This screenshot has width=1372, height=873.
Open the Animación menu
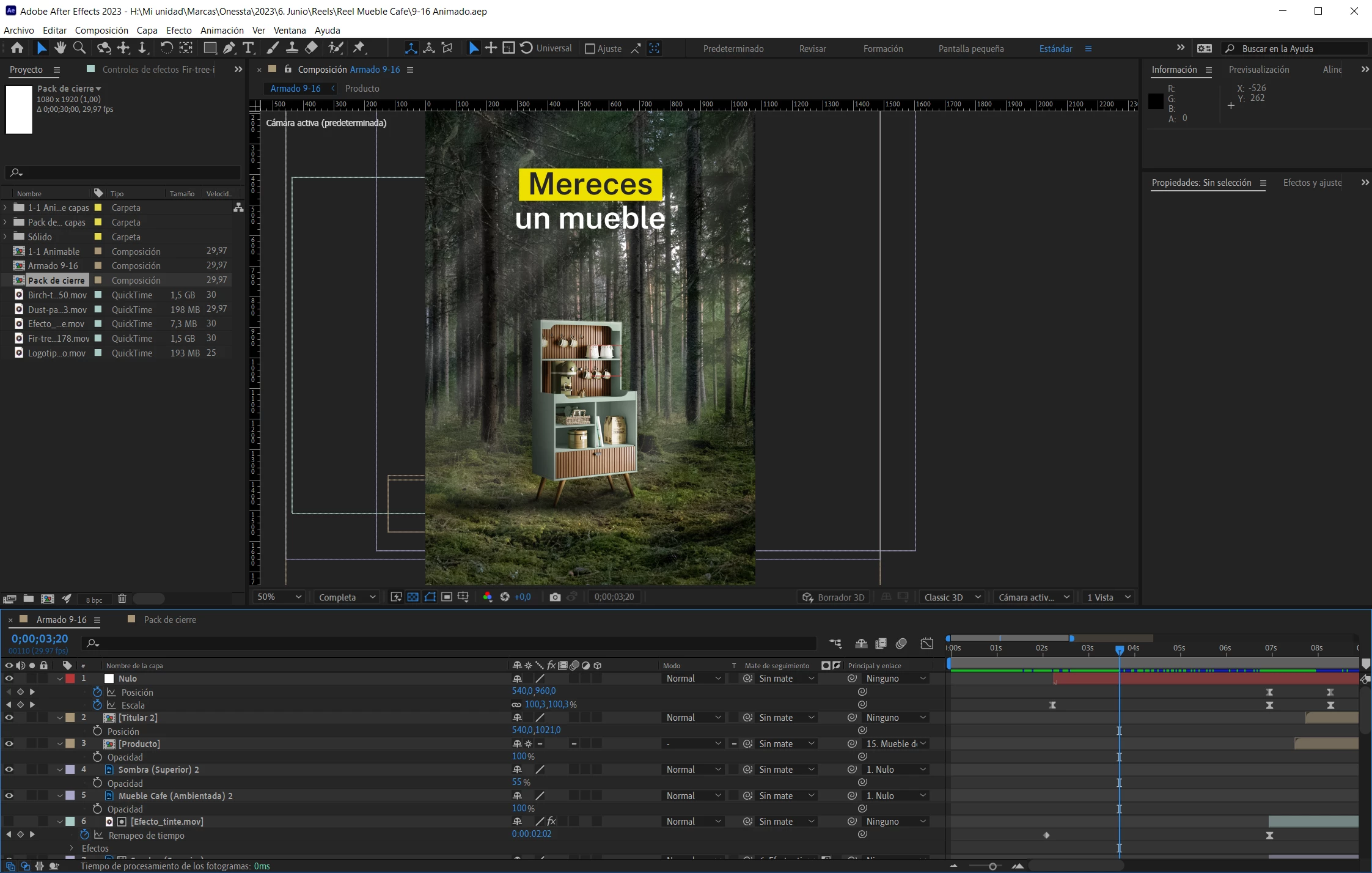click(x=222, y=30)
